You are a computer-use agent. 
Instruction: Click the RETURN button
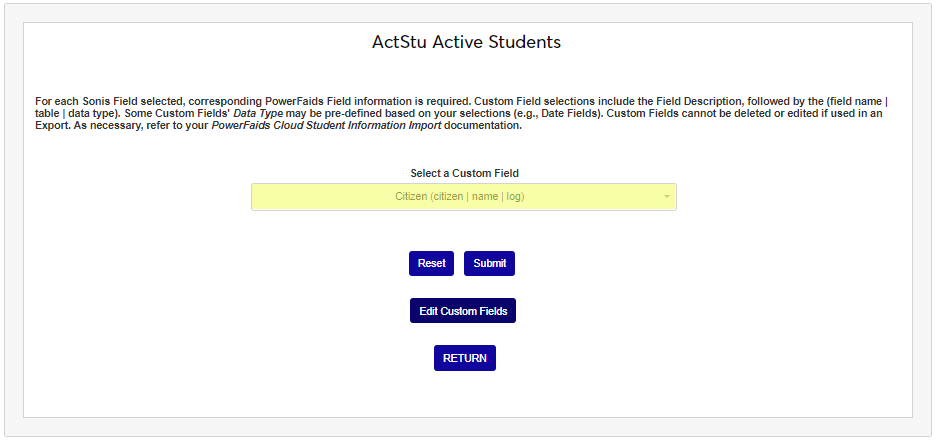coord(465,358)
